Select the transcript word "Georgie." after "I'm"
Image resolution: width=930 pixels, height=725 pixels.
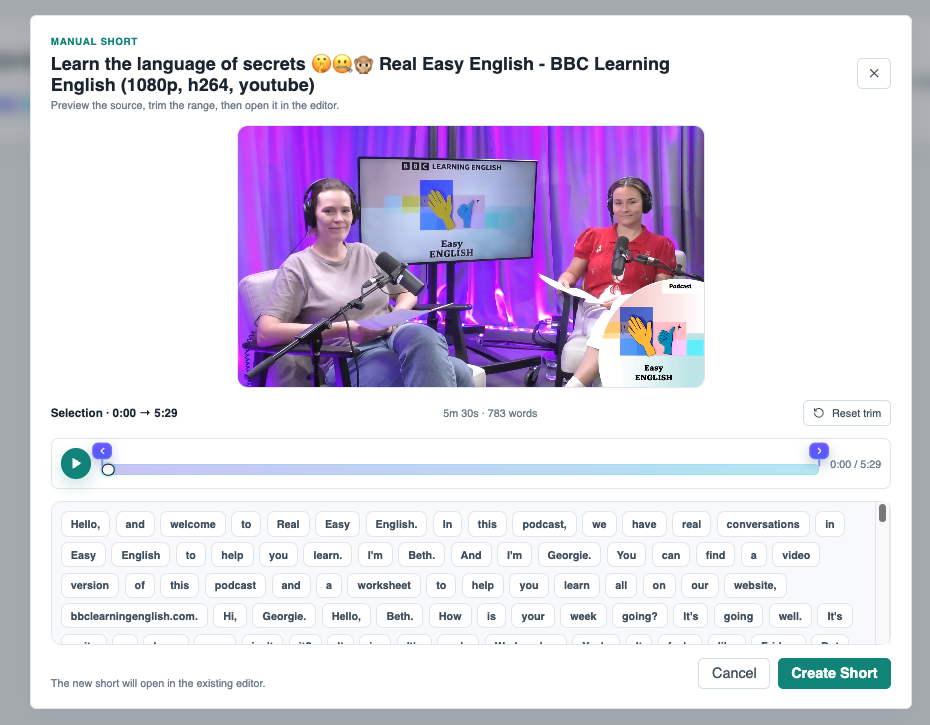(569, 555)
